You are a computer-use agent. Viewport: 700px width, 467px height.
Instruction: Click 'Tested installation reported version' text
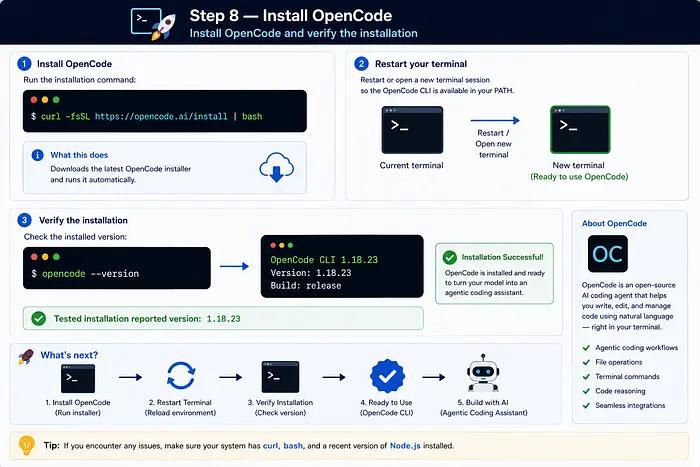[x=127, y=319]
